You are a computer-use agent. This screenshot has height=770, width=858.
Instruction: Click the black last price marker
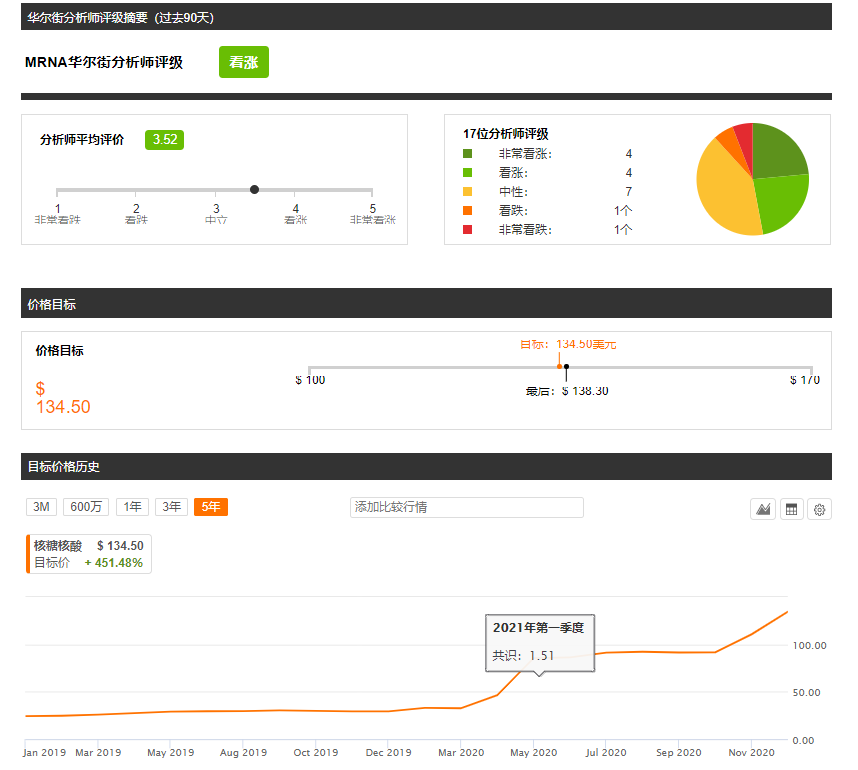566,367
